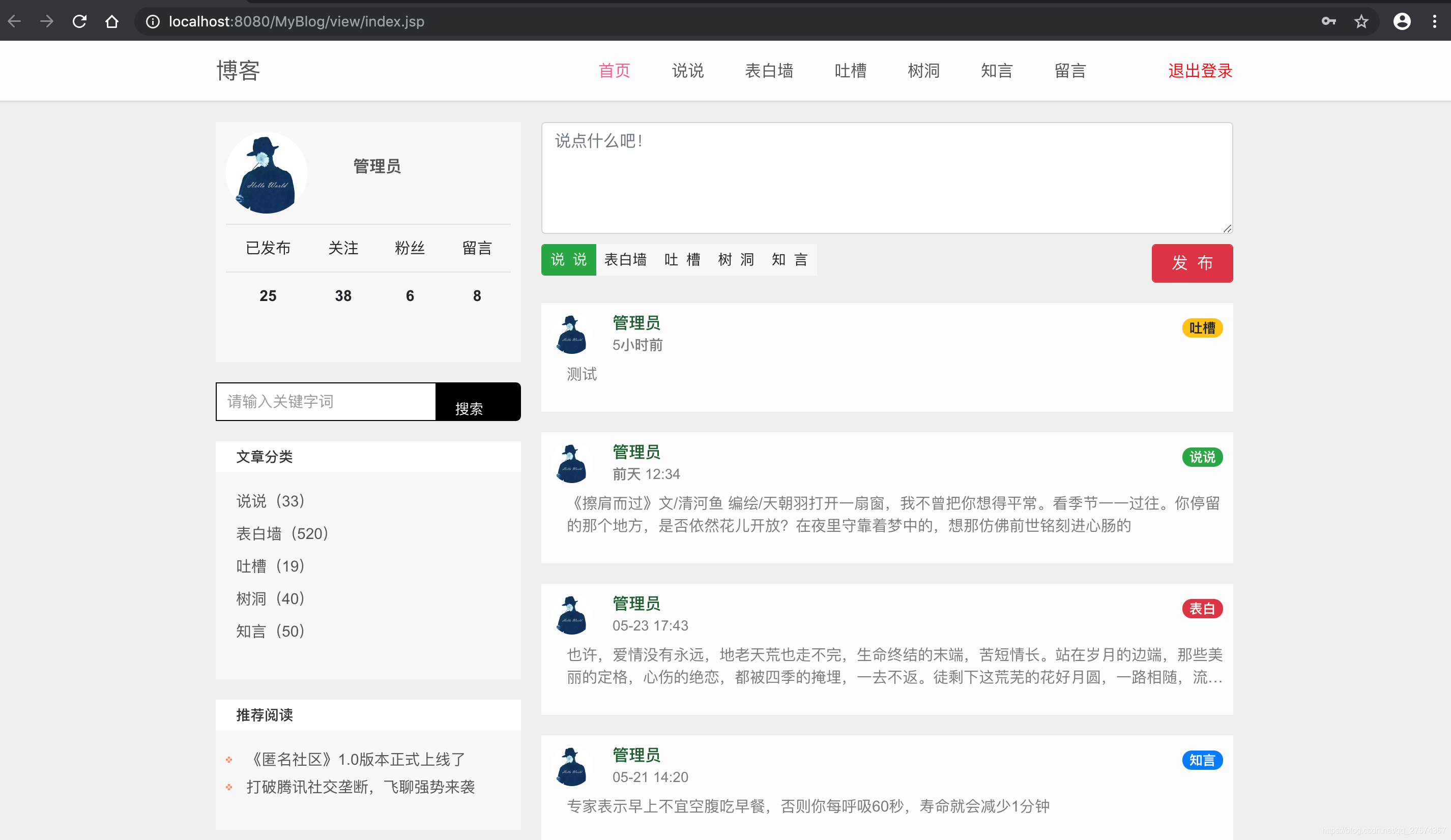Click the messages count 8

[477, 296]
